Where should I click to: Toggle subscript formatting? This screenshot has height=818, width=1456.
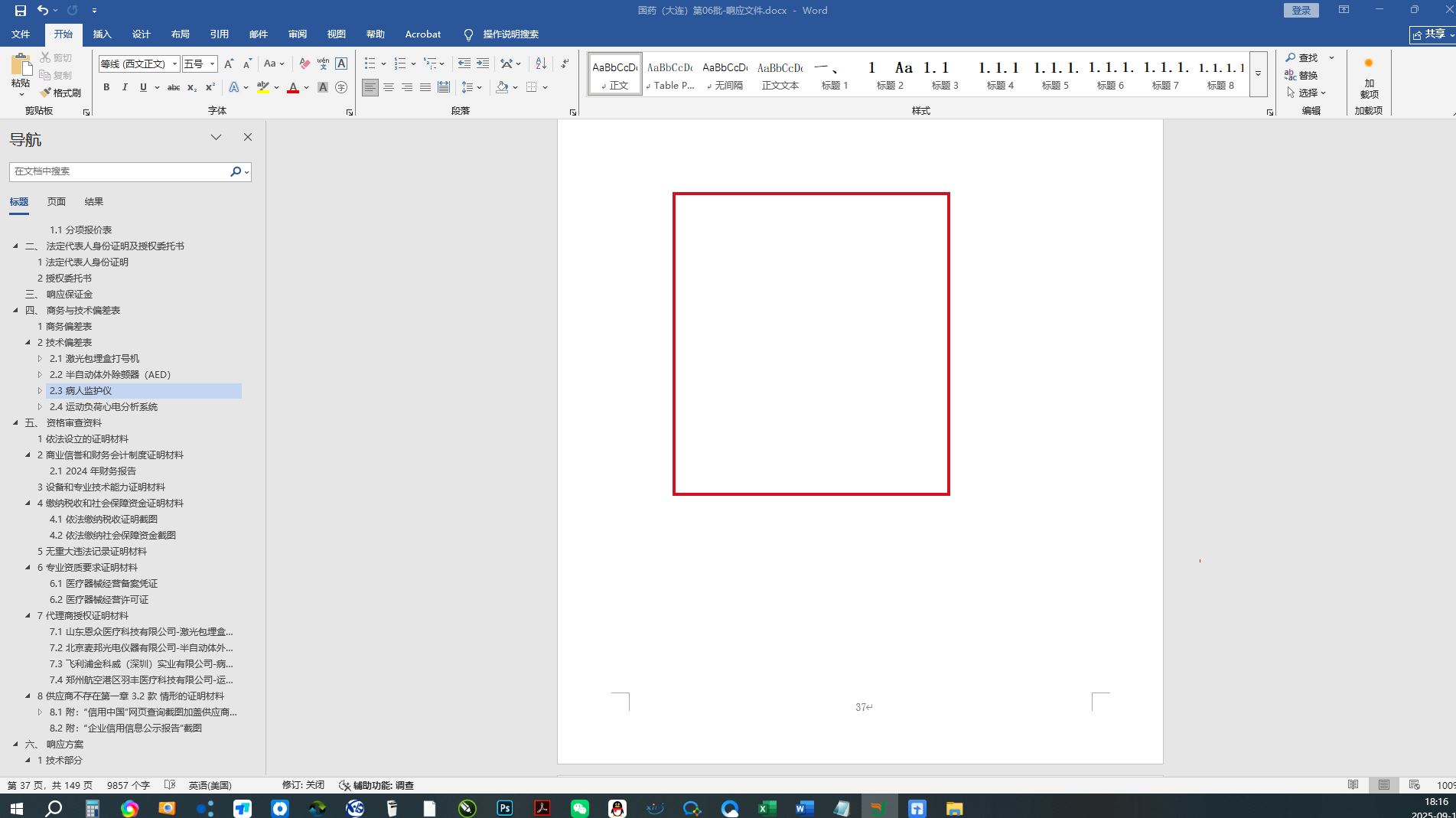pyautogui.click(x=192, y=87)
